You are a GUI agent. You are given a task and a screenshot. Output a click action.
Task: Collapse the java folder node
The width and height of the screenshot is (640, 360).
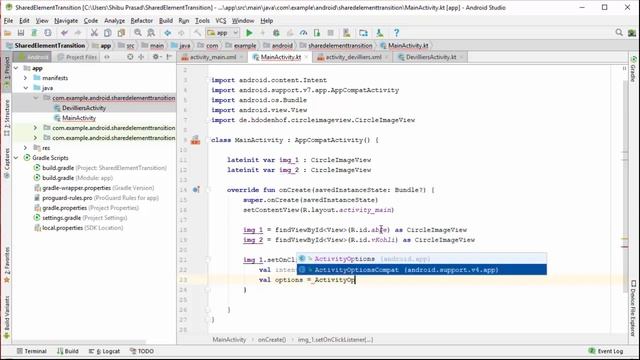(x=26, y=88)
